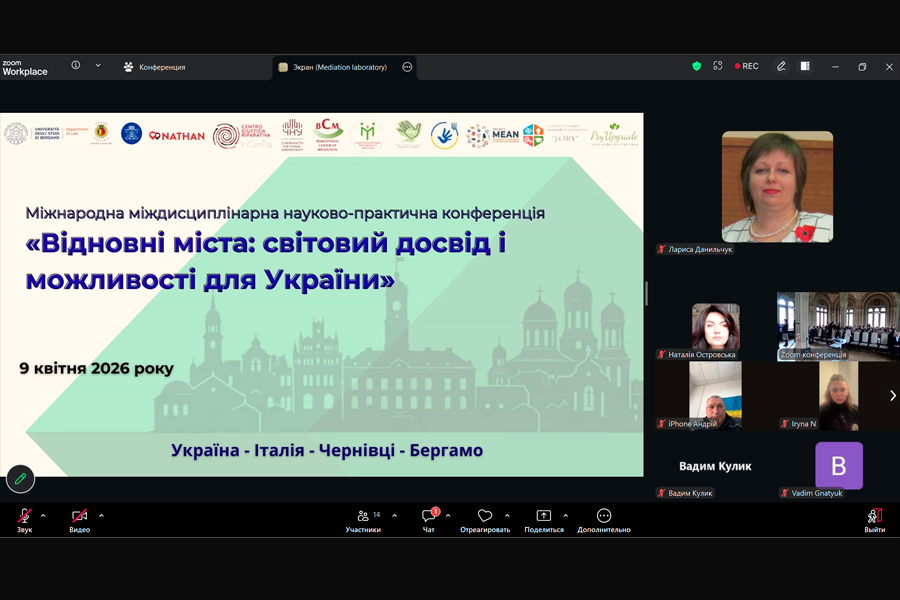Click muted mic icon by Iryna N
900x600 pixels.
(785, 424)
